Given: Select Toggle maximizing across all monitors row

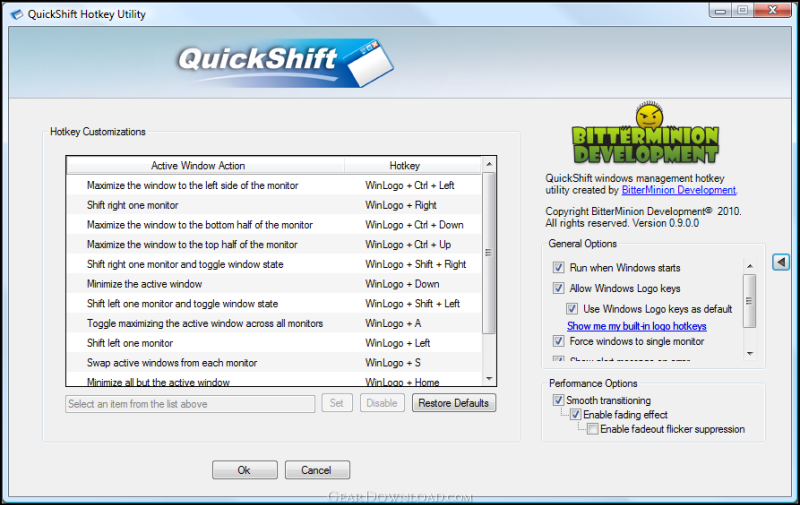Looking at the screenshot, I should [274, 323].
